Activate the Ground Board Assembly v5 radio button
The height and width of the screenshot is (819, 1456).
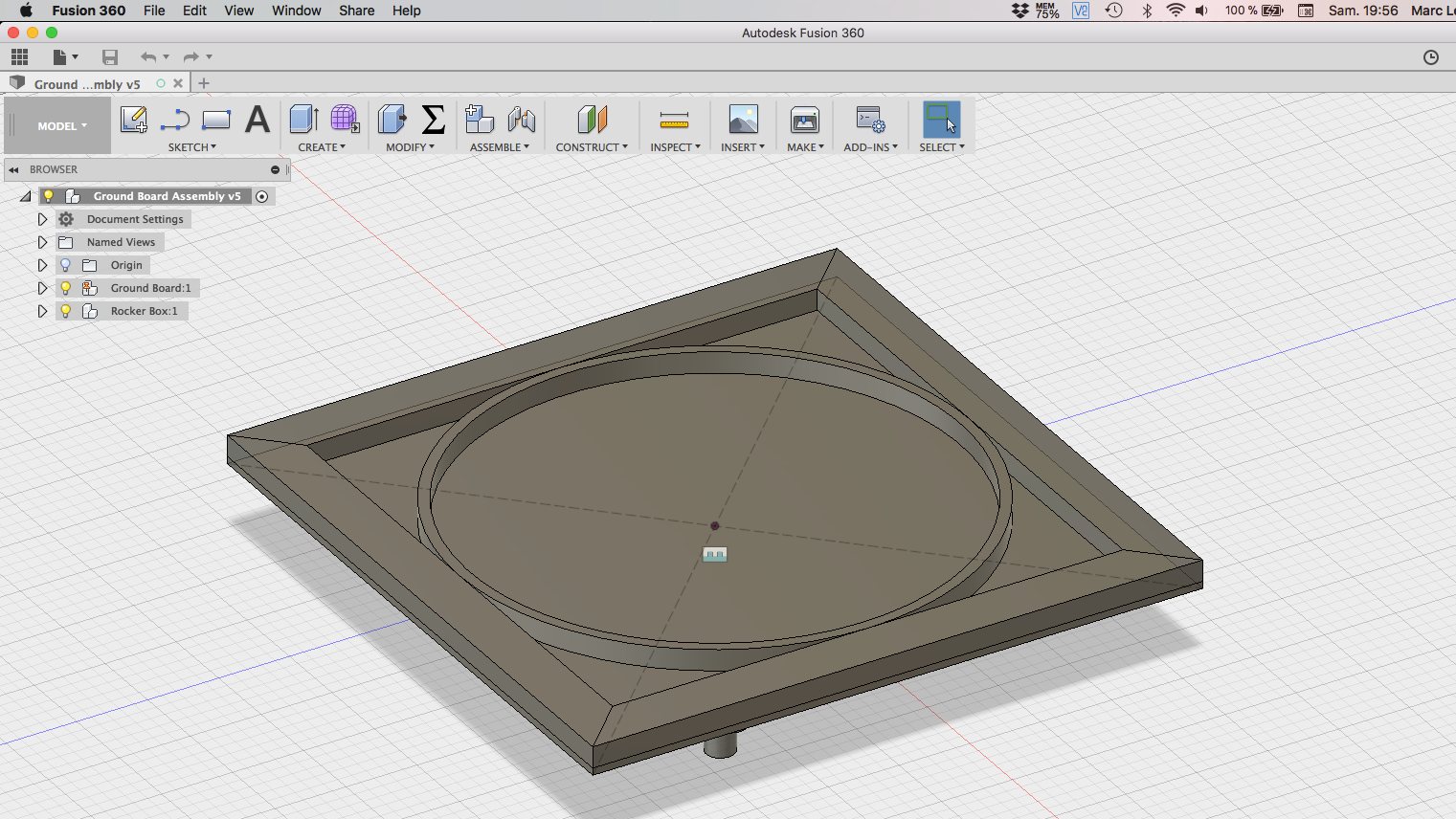pos(261,196)
